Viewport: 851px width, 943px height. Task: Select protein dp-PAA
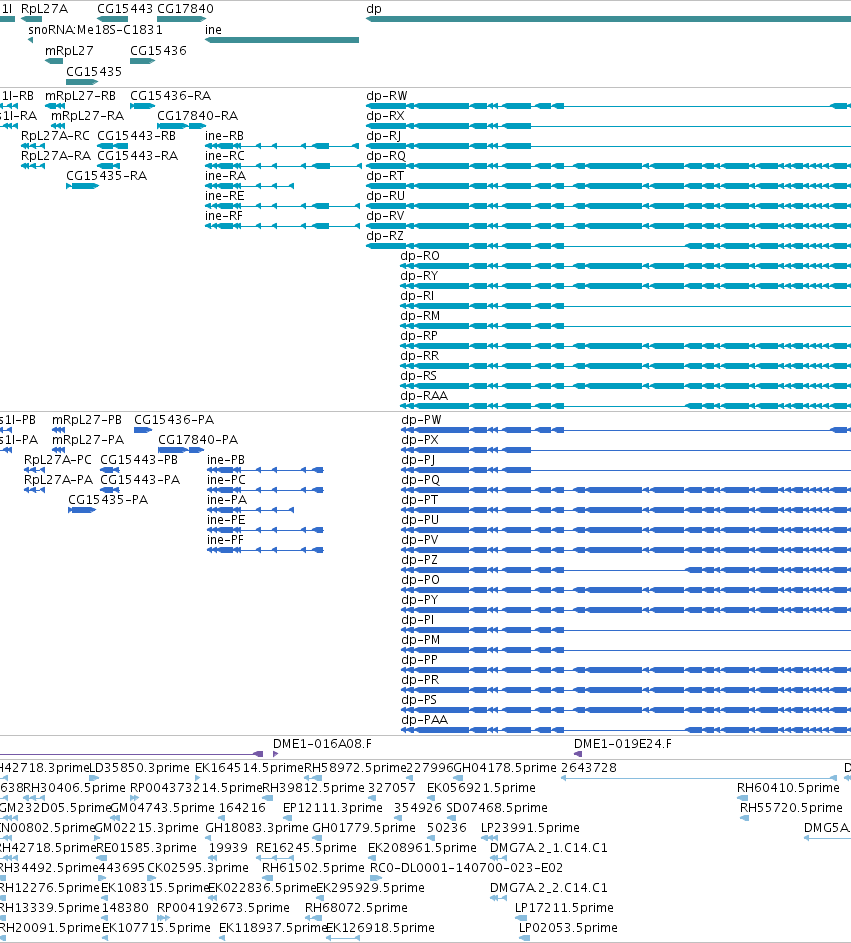point(425,720)
